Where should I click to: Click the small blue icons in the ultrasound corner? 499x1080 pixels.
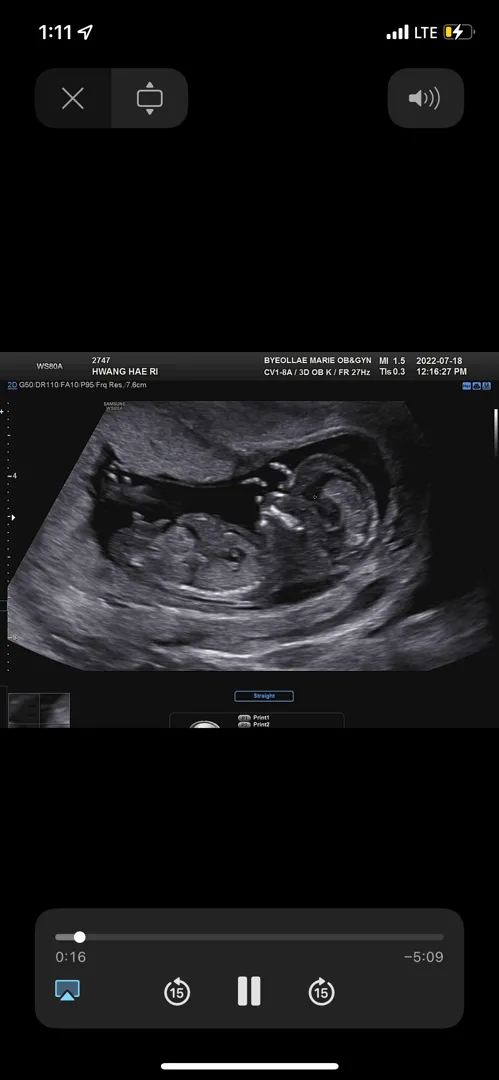click(476, 386)
